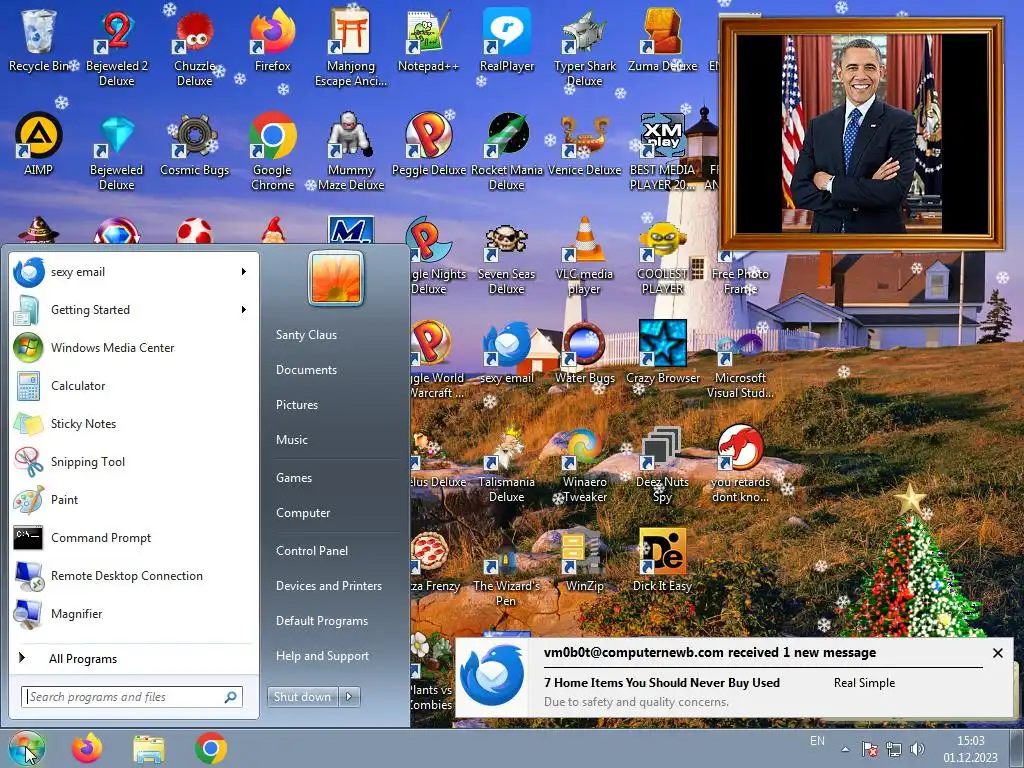The width and height of the screenshot is (1024, 768).
Task: Open Venice Deluxe desktop icon
Action: pos(584,144)
